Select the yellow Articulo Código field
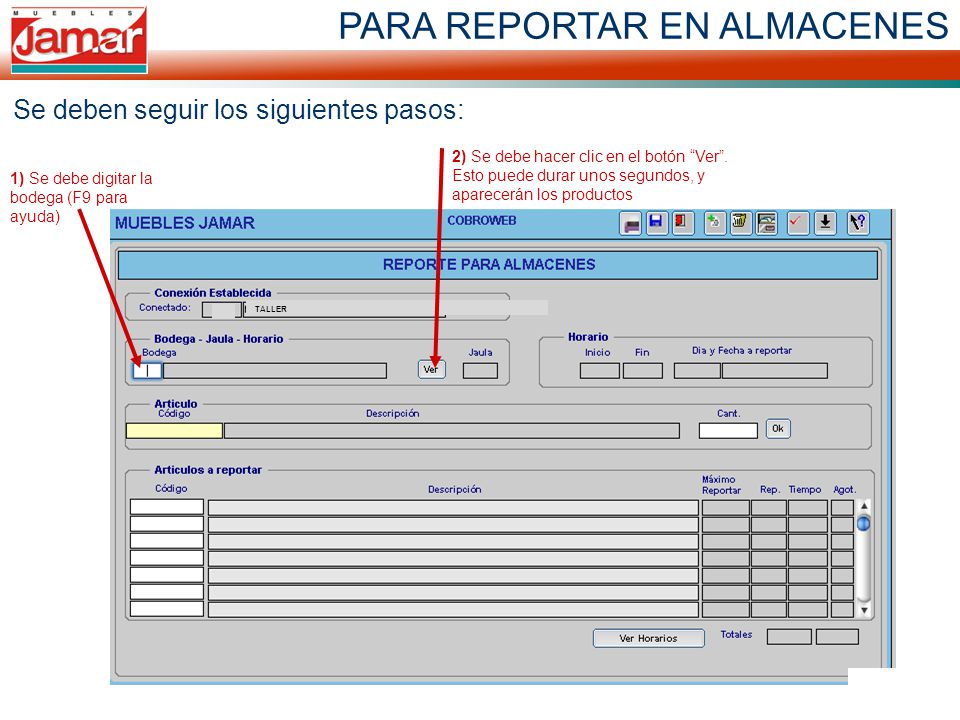Viewport: 960px width, 720px height. [174, 430]
